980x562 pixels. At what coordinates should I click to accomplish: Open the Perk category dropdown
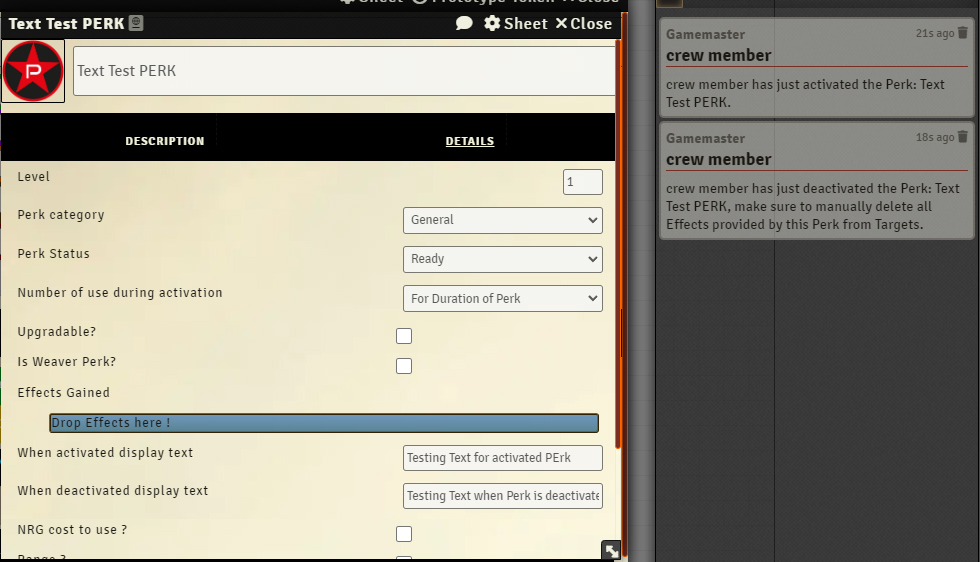pyautogui.click(x=502, y=220)
